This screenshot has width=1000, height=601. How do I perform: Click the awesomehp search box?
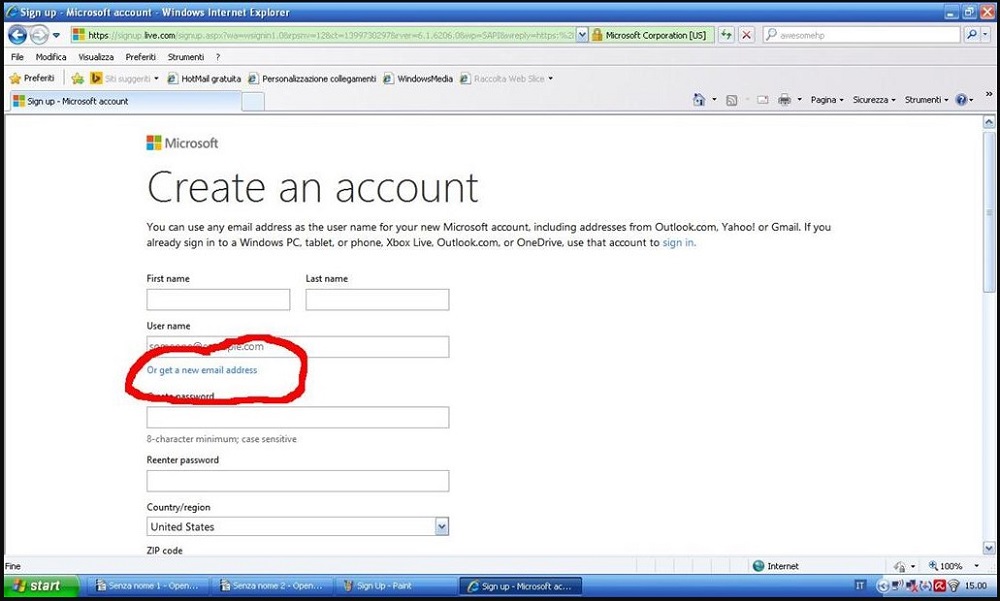(862, 35)
